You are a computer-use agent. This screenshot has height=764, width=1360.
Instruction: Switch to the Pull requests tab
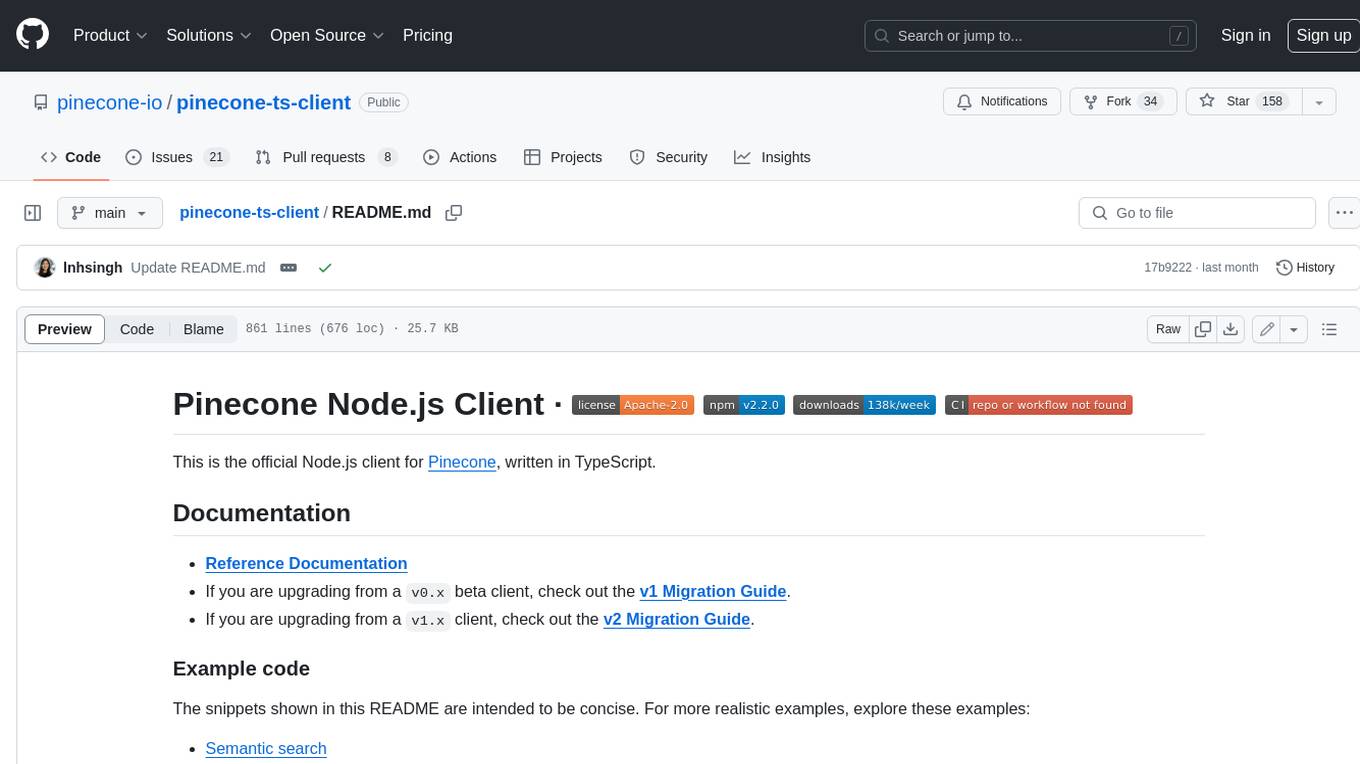coord(326,157)
